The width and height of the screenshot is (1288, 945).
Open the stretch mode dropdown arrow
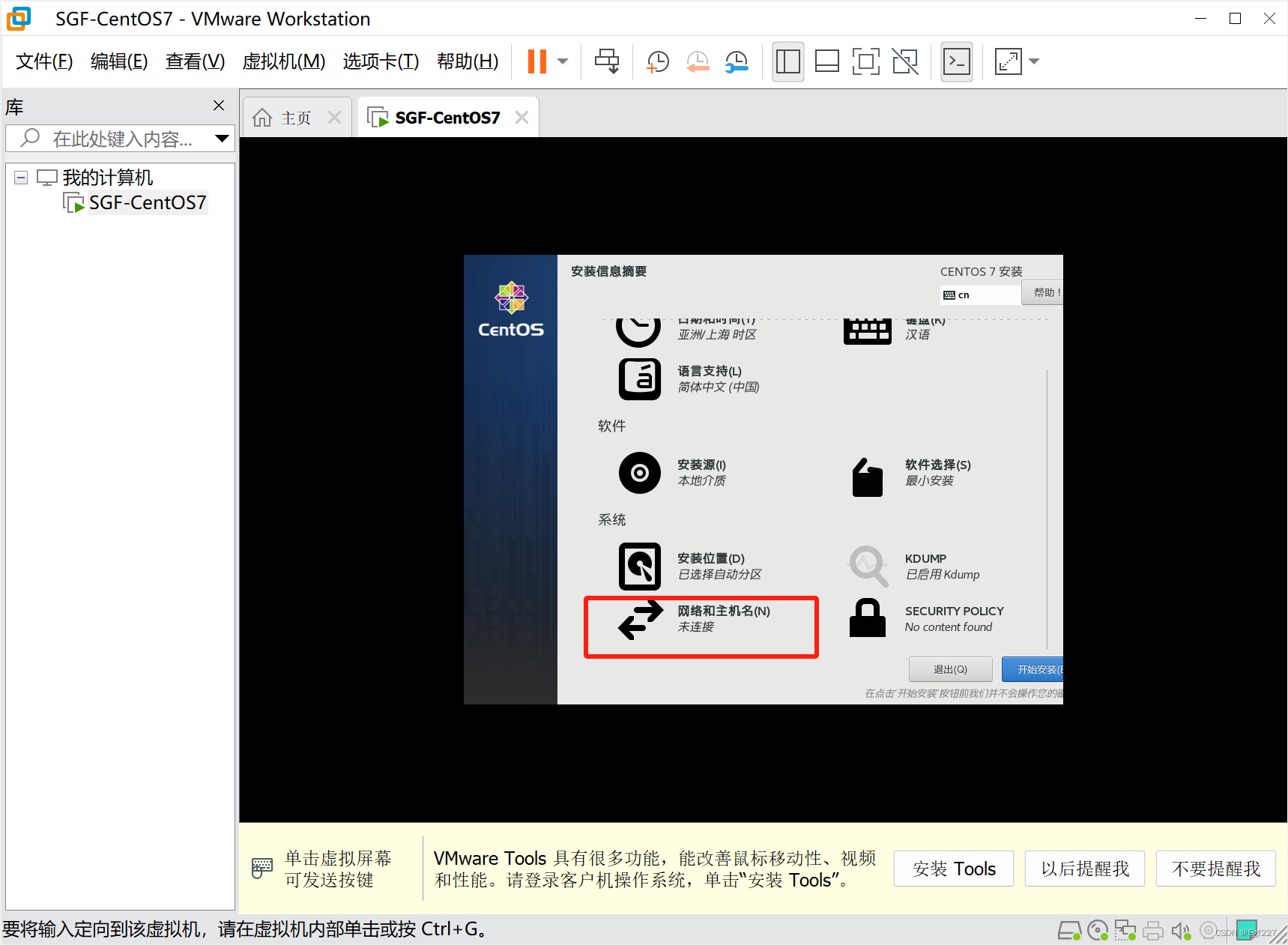pyautogui.click(x=1034, y=61)
